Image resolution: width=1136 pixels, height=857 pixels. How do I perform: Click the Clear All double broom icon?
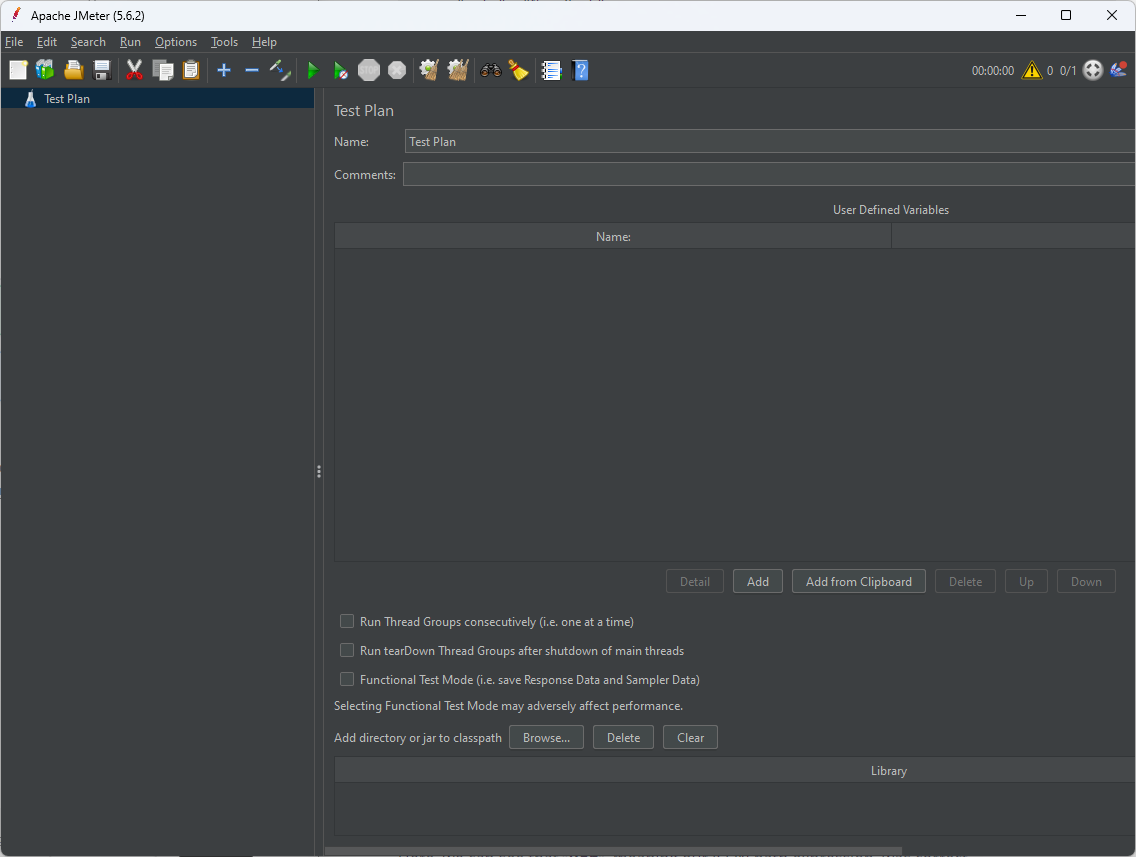point(457,70)
